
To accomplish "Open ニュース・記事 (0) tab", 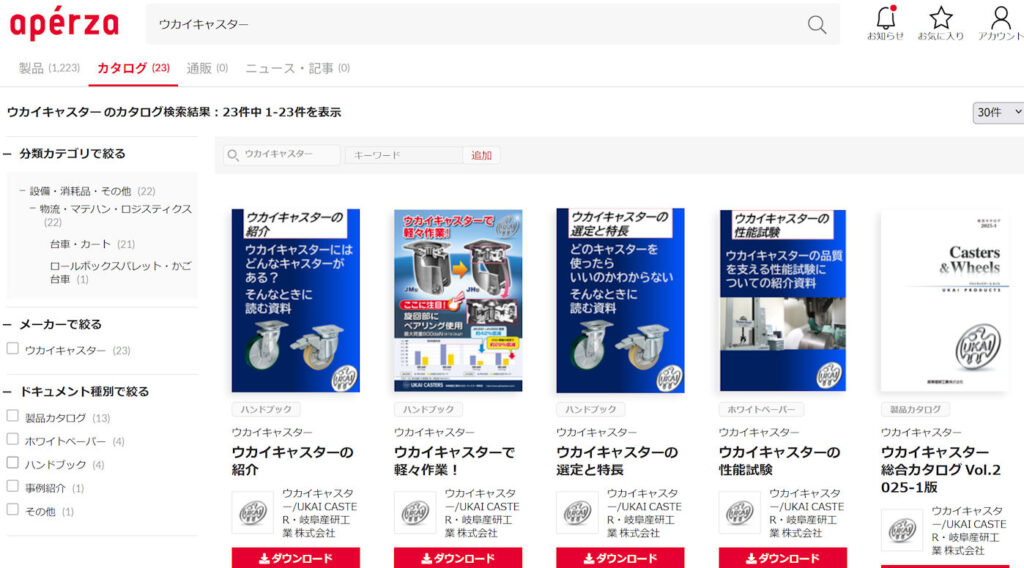I will 298,68.
